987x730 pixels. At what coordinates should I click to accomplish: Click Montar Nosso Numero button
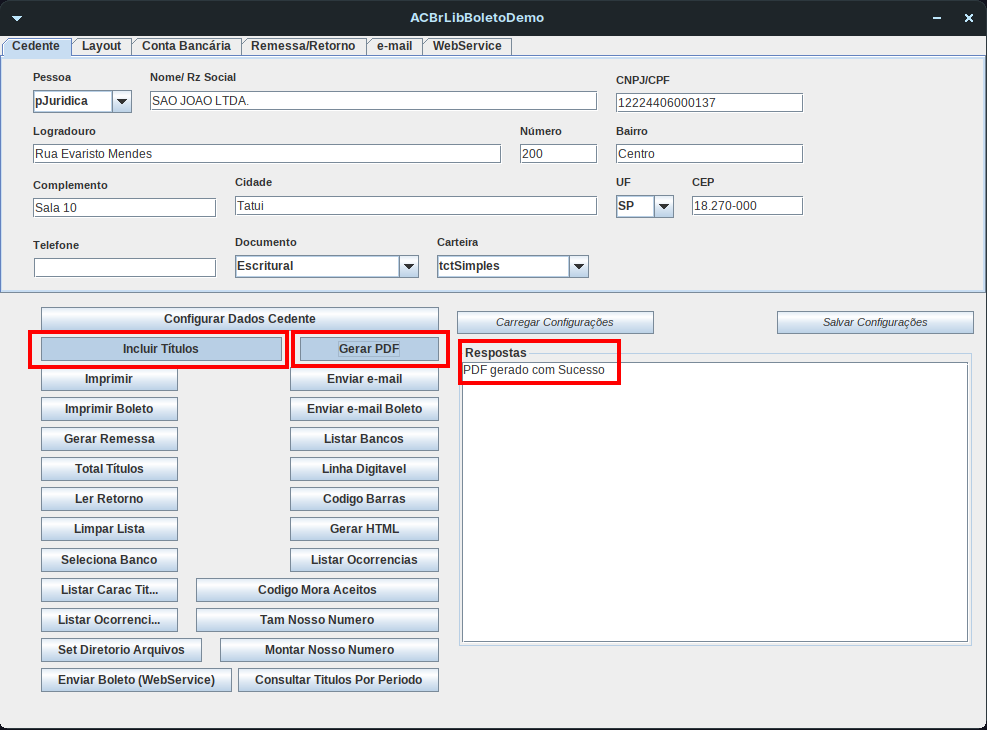pos(329,650)
